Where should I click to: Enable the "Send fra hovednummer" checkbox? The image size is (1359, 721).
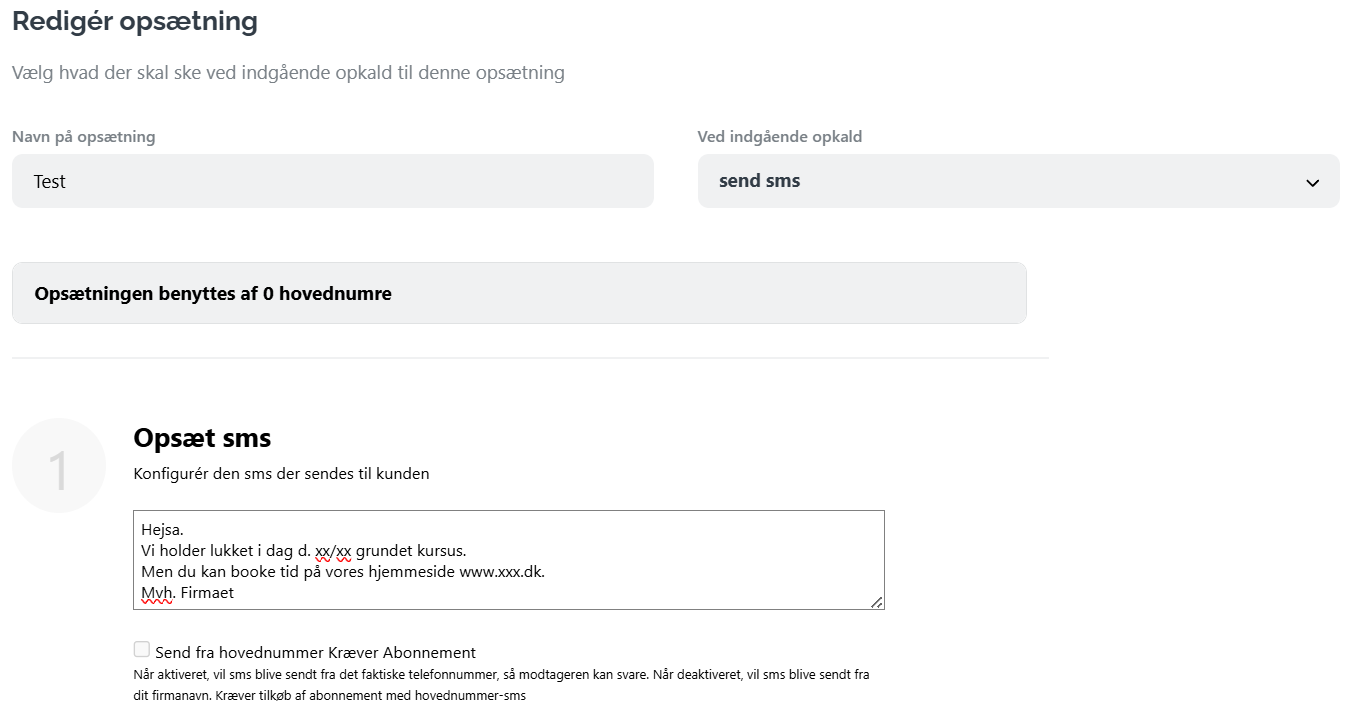click(x=142, y=650)
